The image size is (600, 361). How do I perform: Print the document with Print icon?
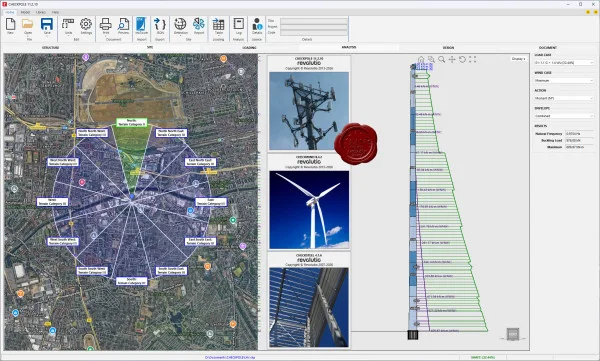(106, 25)
